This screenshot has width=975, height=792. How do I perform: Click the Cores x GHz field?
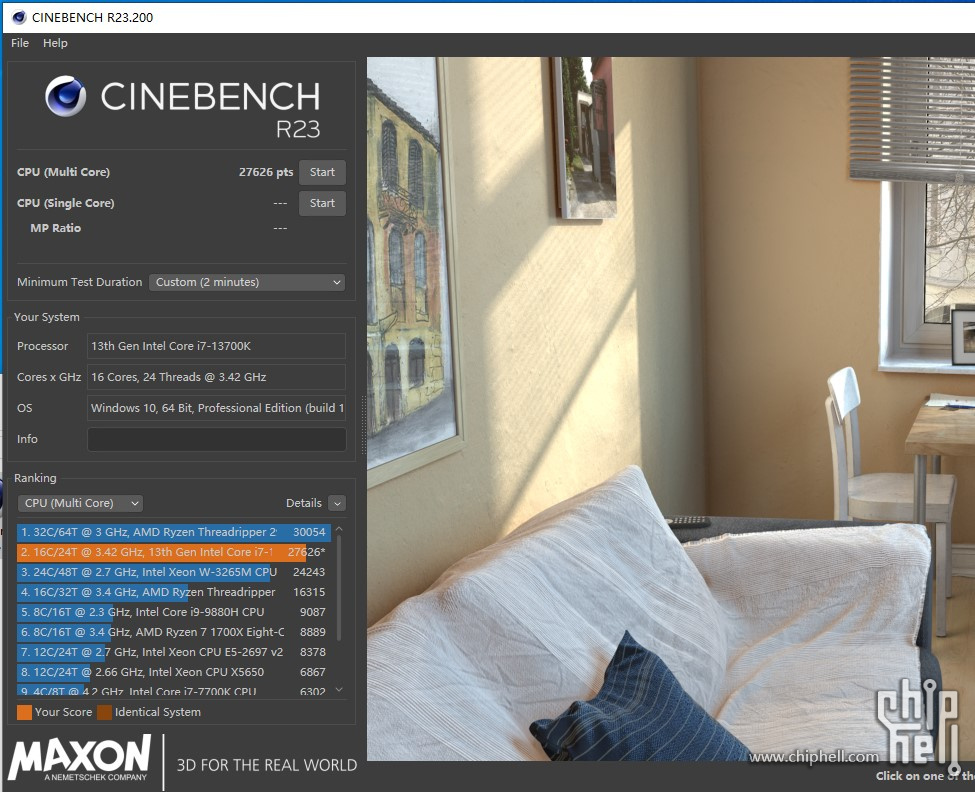click(216, 377)
